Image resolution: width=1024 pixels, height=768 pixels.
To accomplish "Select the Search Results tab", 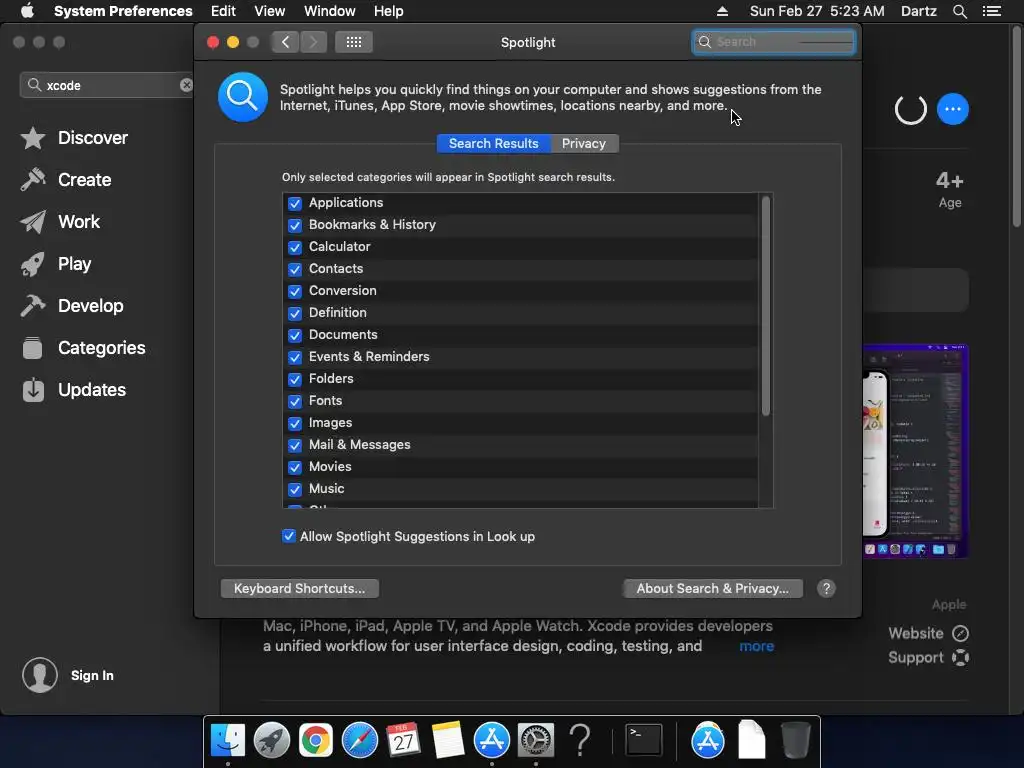I will 494,144.
